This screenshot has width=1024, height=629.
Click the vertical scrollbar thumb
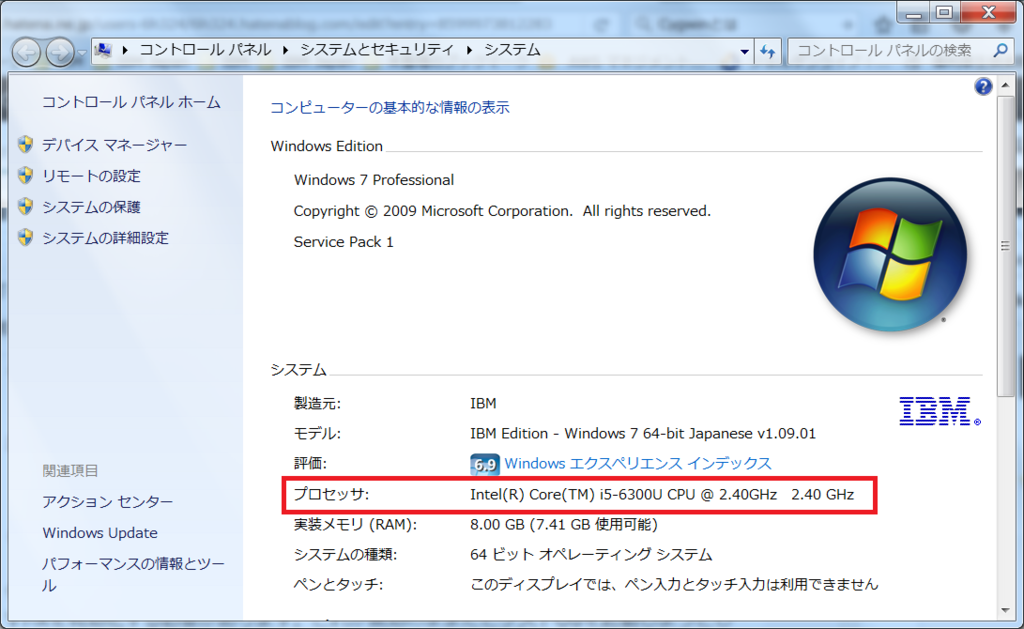point(1005,246)
